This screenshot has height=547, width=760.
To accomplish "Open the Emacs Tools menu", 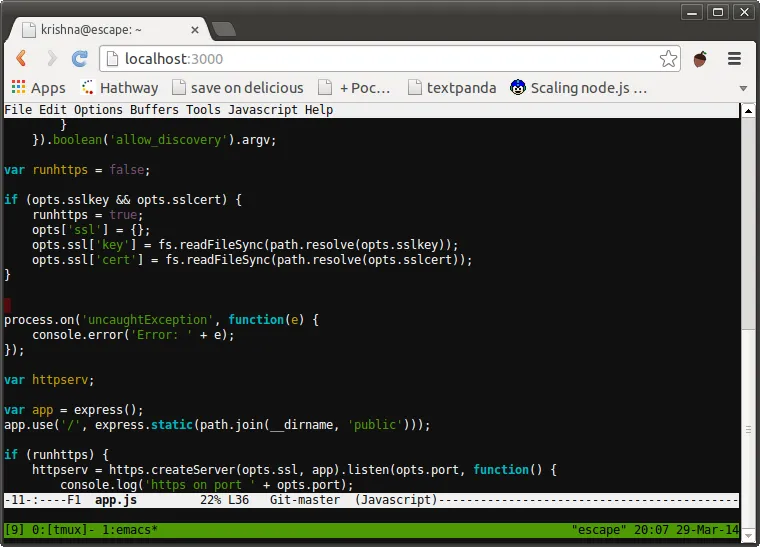I will tap(203, 110).
